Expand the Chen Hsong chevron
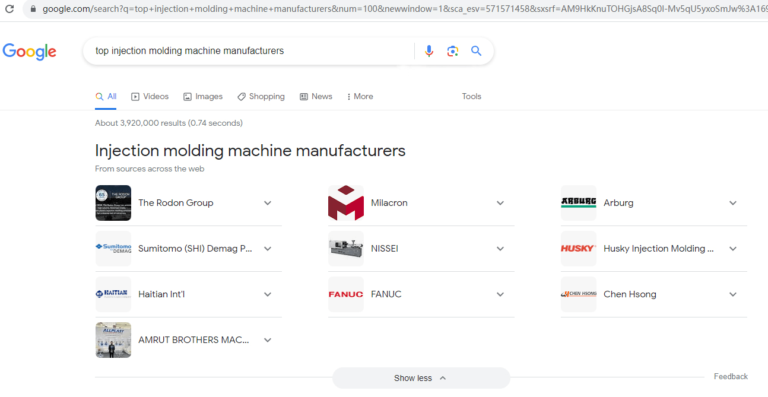This screenshot has width=768, height=397. tap(733, 294)
